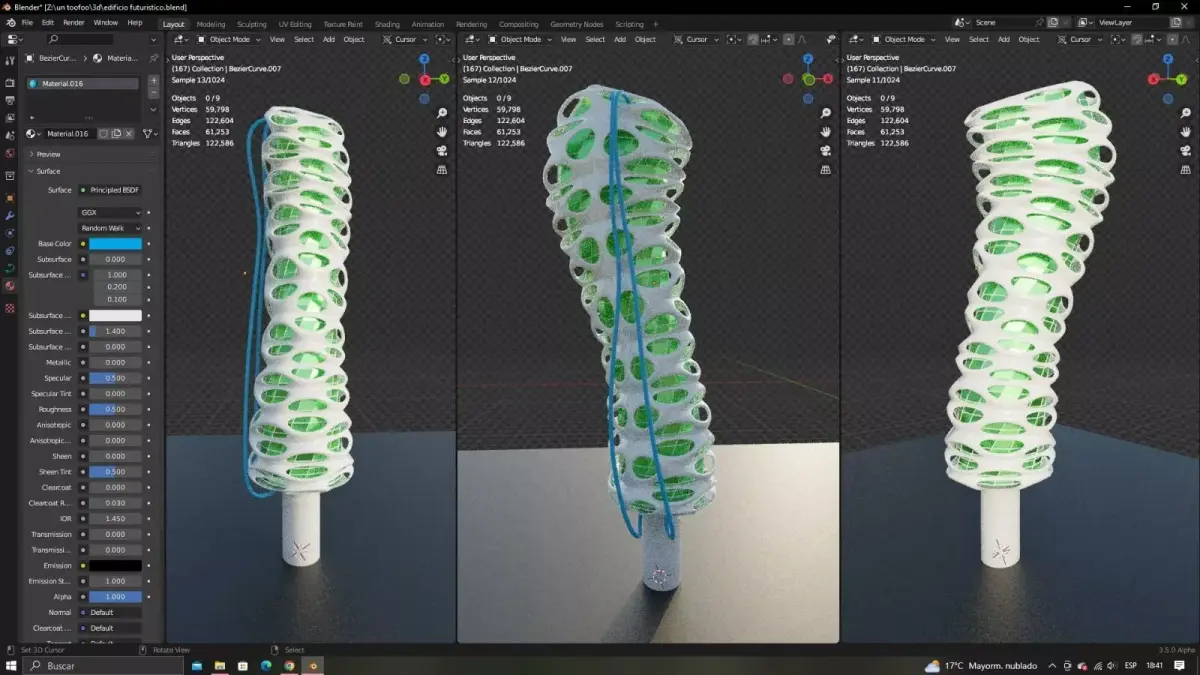Toggle perspective/orthographic grid in Sample 12/1024 viewport

(x=826, y=170)
